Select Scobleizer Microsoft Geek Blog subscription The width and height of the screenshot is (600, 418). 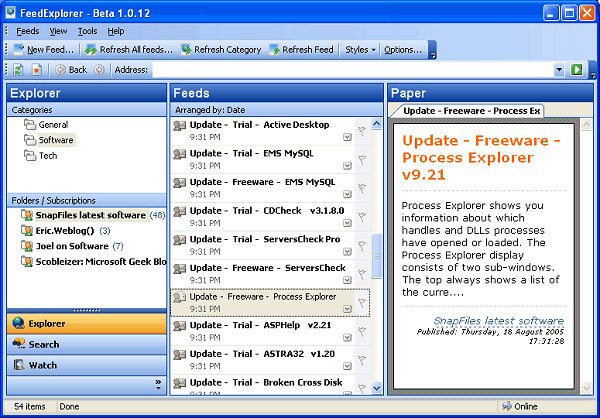[x=94, y=262]
